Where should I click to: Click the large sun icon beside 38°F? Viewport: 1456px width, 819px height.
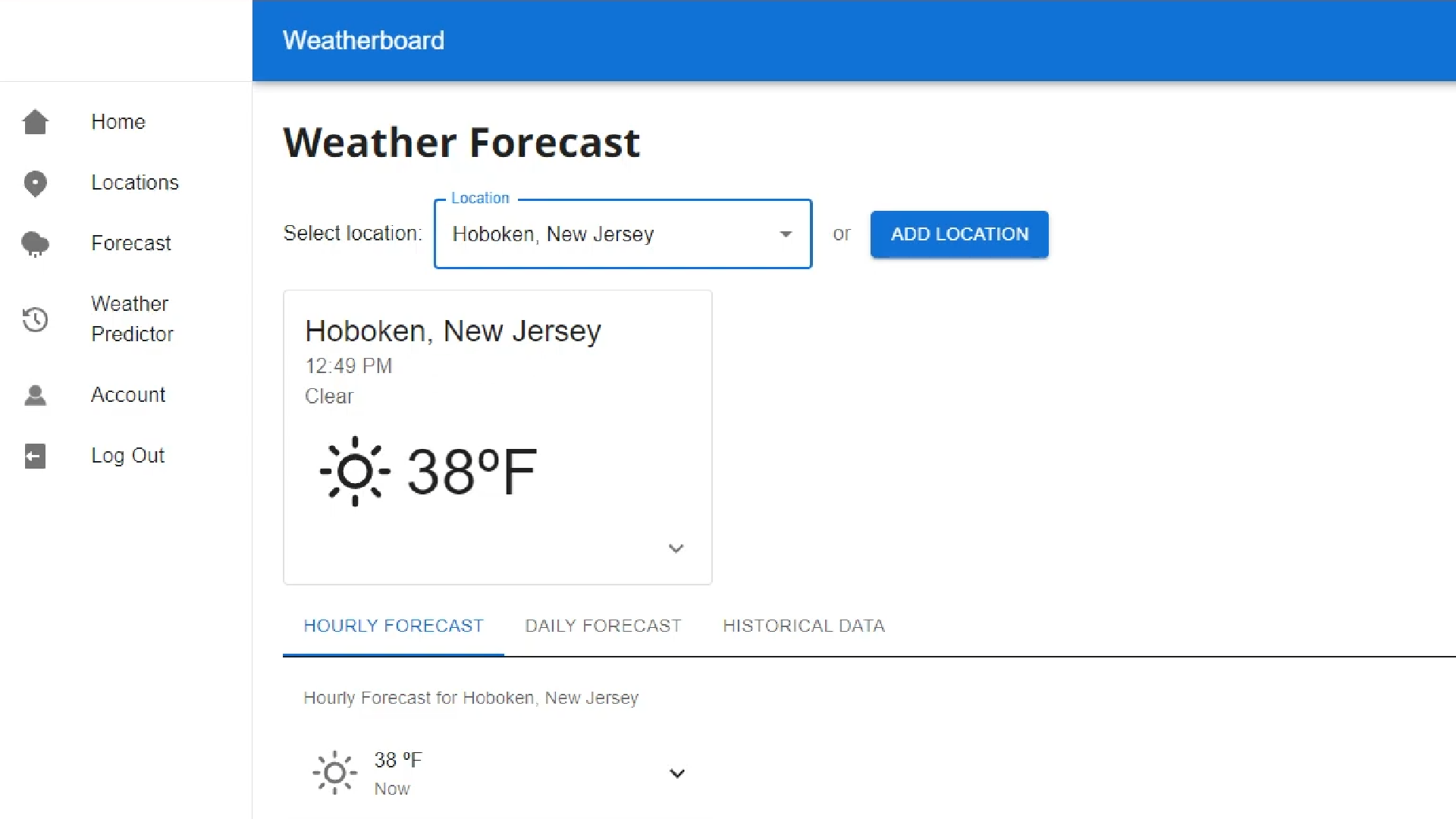[355, 471]
